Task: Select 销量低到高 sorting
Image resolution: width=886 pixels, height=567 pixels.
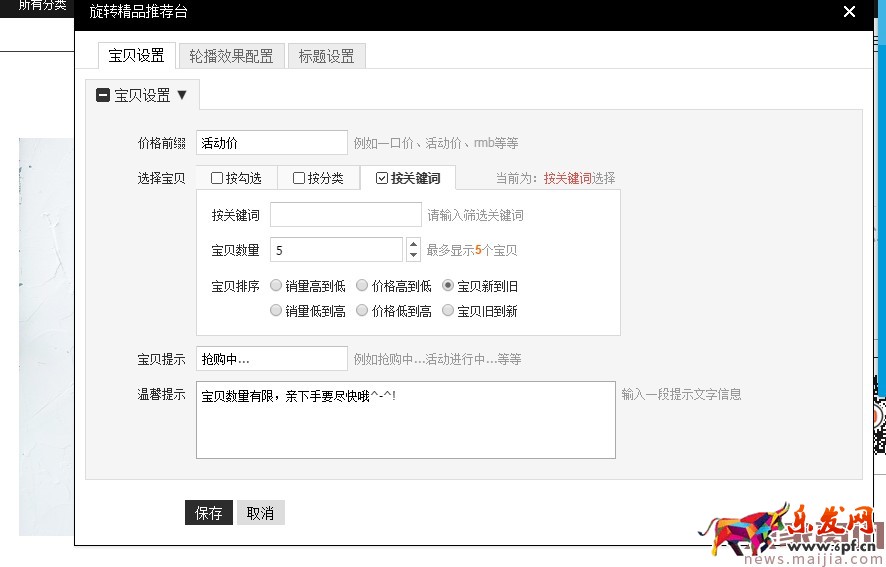Action: click(276, 310)
